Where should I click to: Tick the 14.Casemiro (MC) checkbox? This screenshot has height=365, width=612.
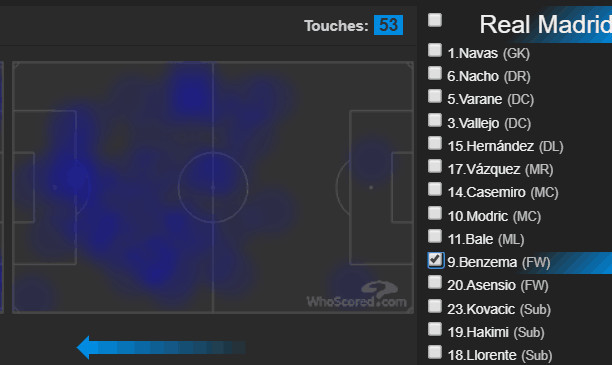point(435,189)
